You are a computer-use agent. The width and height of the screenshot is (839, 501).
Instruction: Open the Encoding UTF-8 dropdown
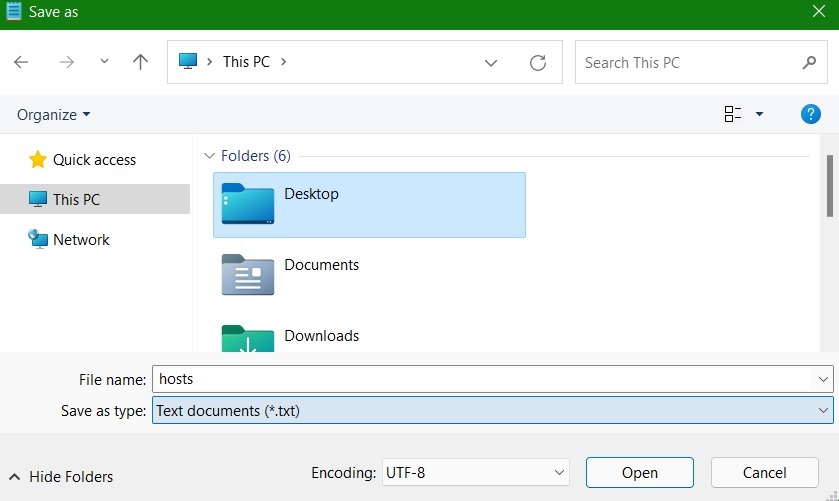[476, 473]
